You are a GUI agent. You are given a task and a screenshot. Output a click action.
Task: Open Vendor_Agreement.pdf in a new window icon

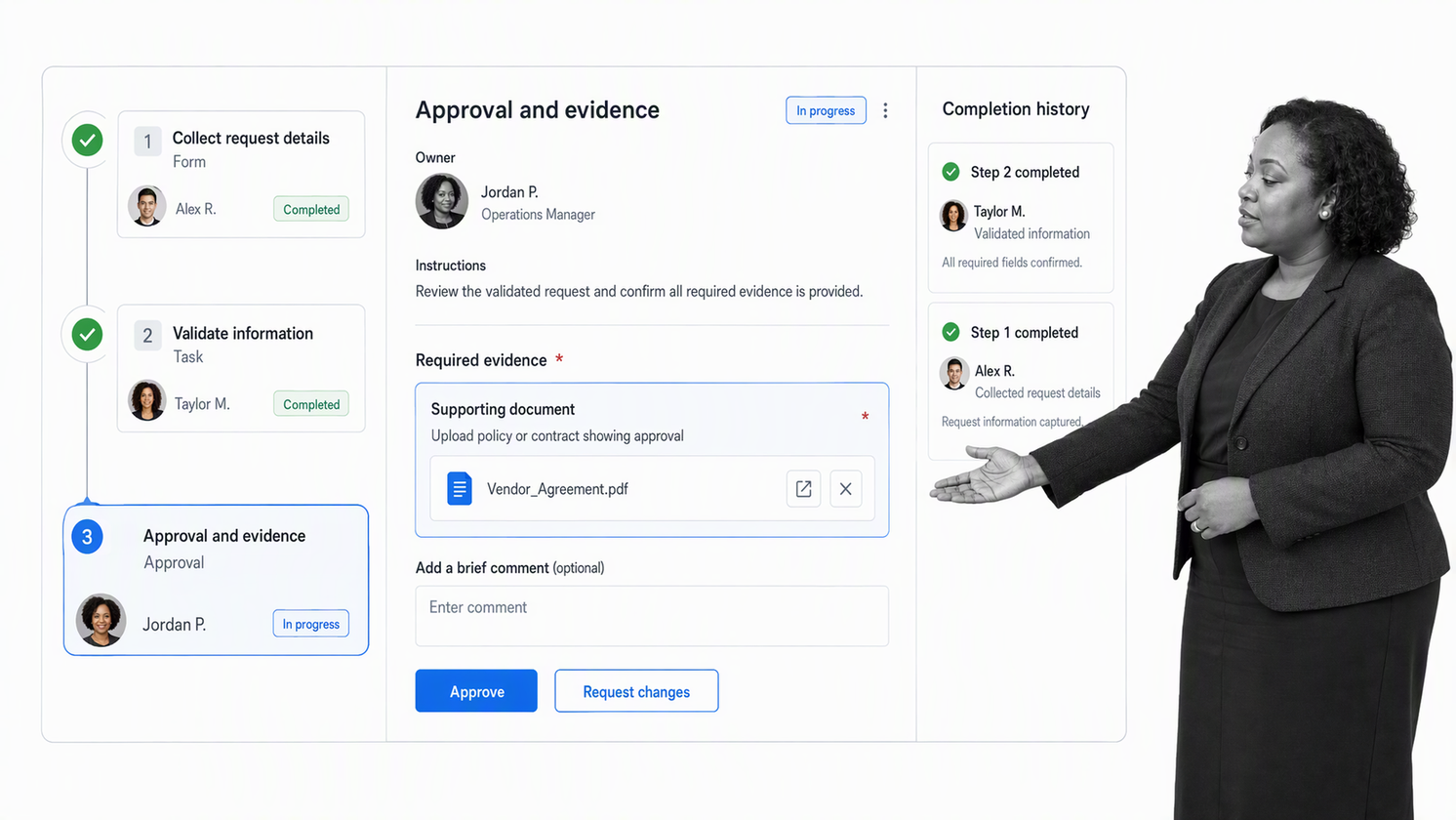pyautogui.click(x=803, y=489)
